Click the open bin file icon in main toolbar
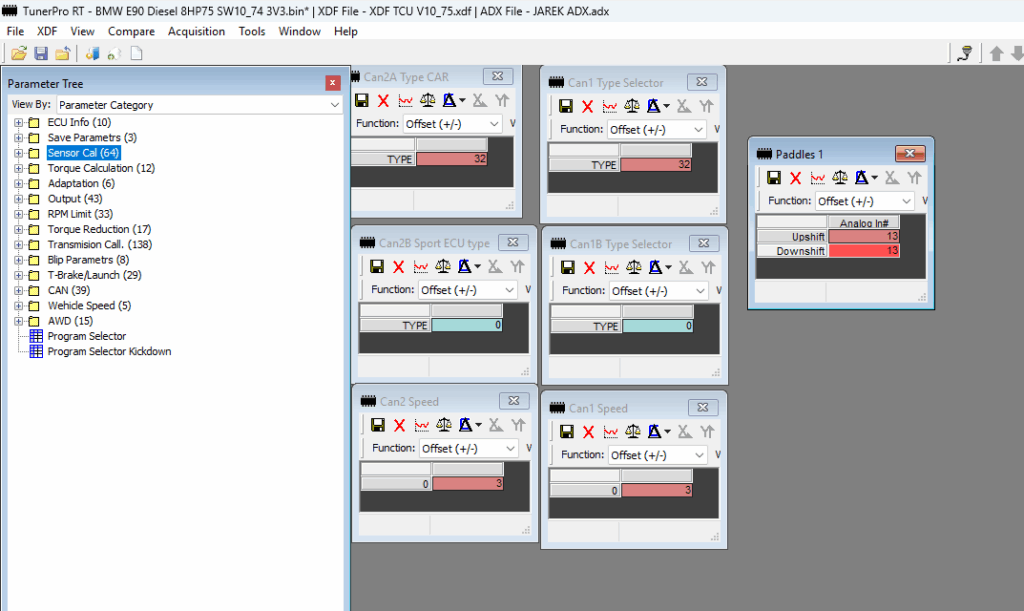The image size is (1024, 611). point(19,53)
